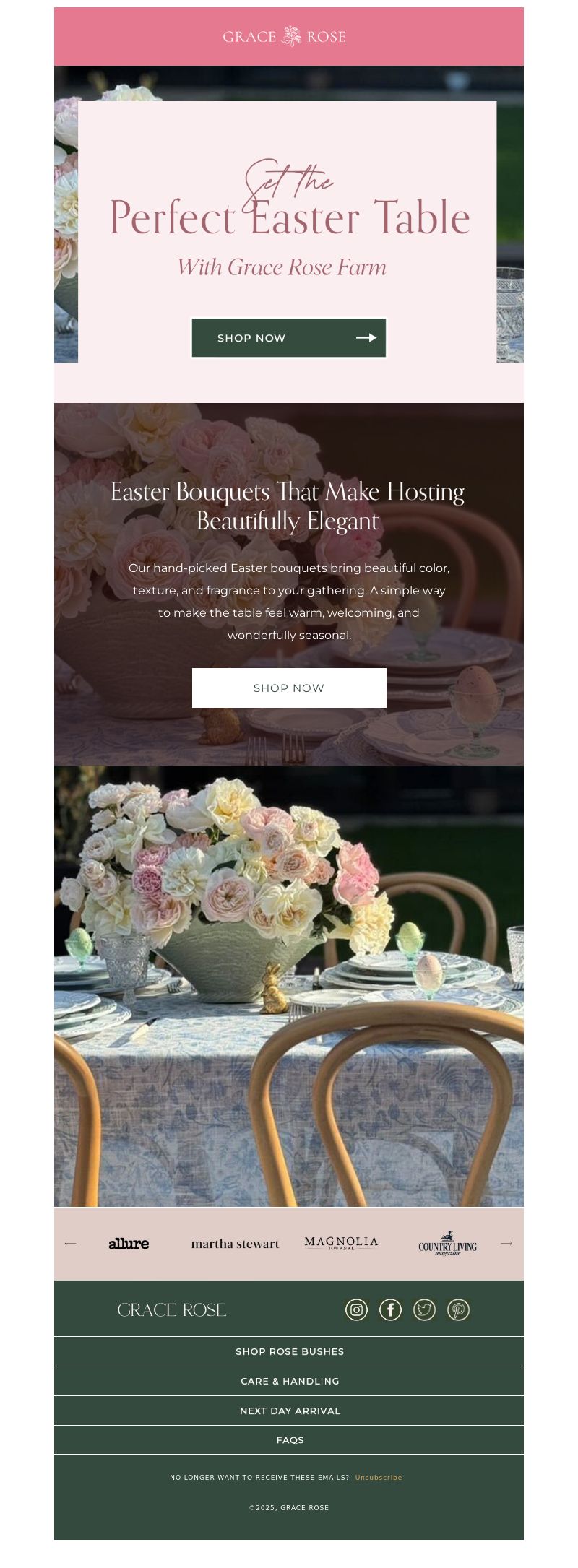This screenshot has height=1568, width=578.
Task: Click the Country Living magazine logo
Action: click(447, 1244)
